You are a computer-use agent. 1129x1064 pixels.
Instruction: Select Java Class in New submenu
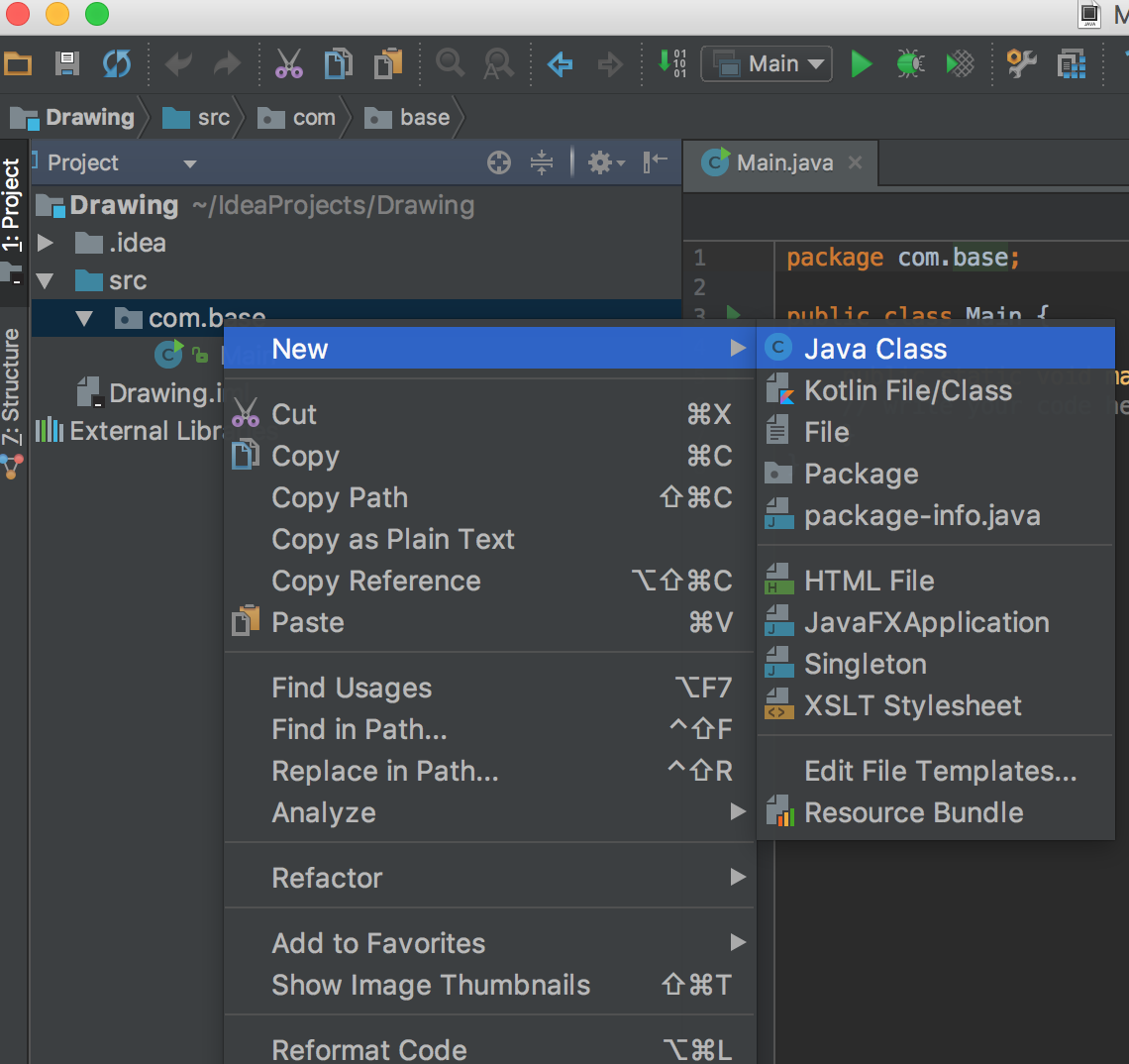pyautogui.click(x=936, y=349)
